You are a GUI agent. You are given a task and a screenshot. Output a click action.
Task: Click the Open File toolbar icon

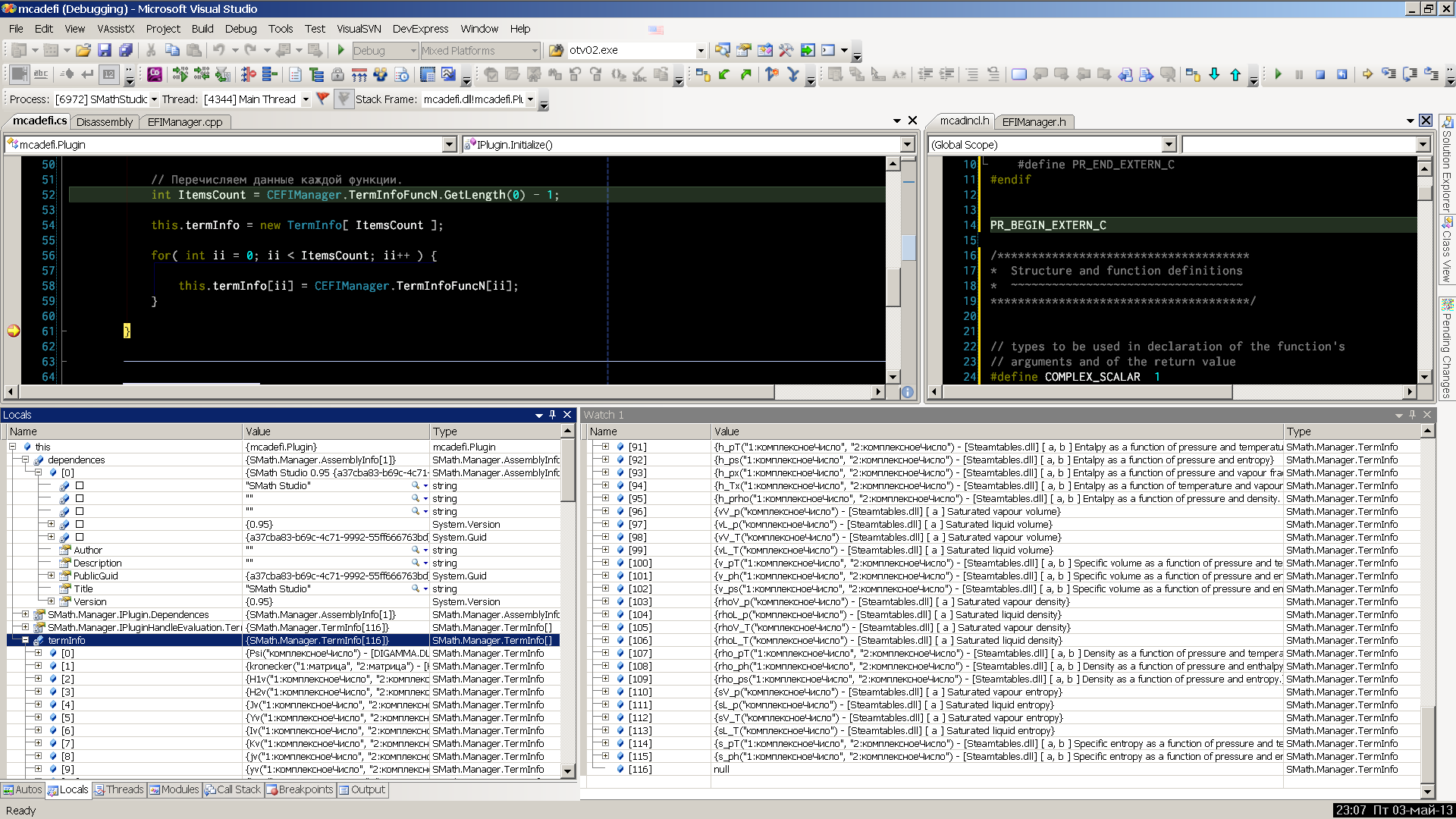pos(83,50)
